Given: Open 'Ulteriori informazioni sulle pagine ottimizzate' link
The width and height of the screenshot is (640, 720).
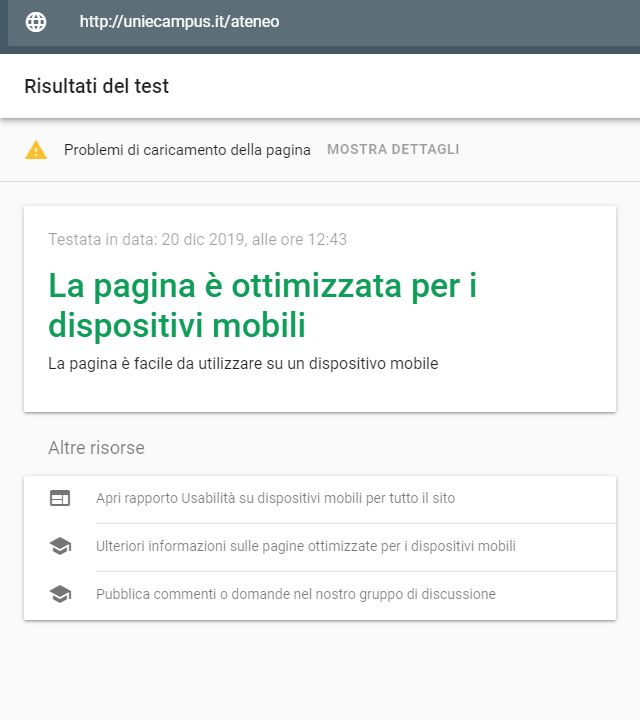Looking at the screenshot, I should pyautogui.click(x=306, y=546).
